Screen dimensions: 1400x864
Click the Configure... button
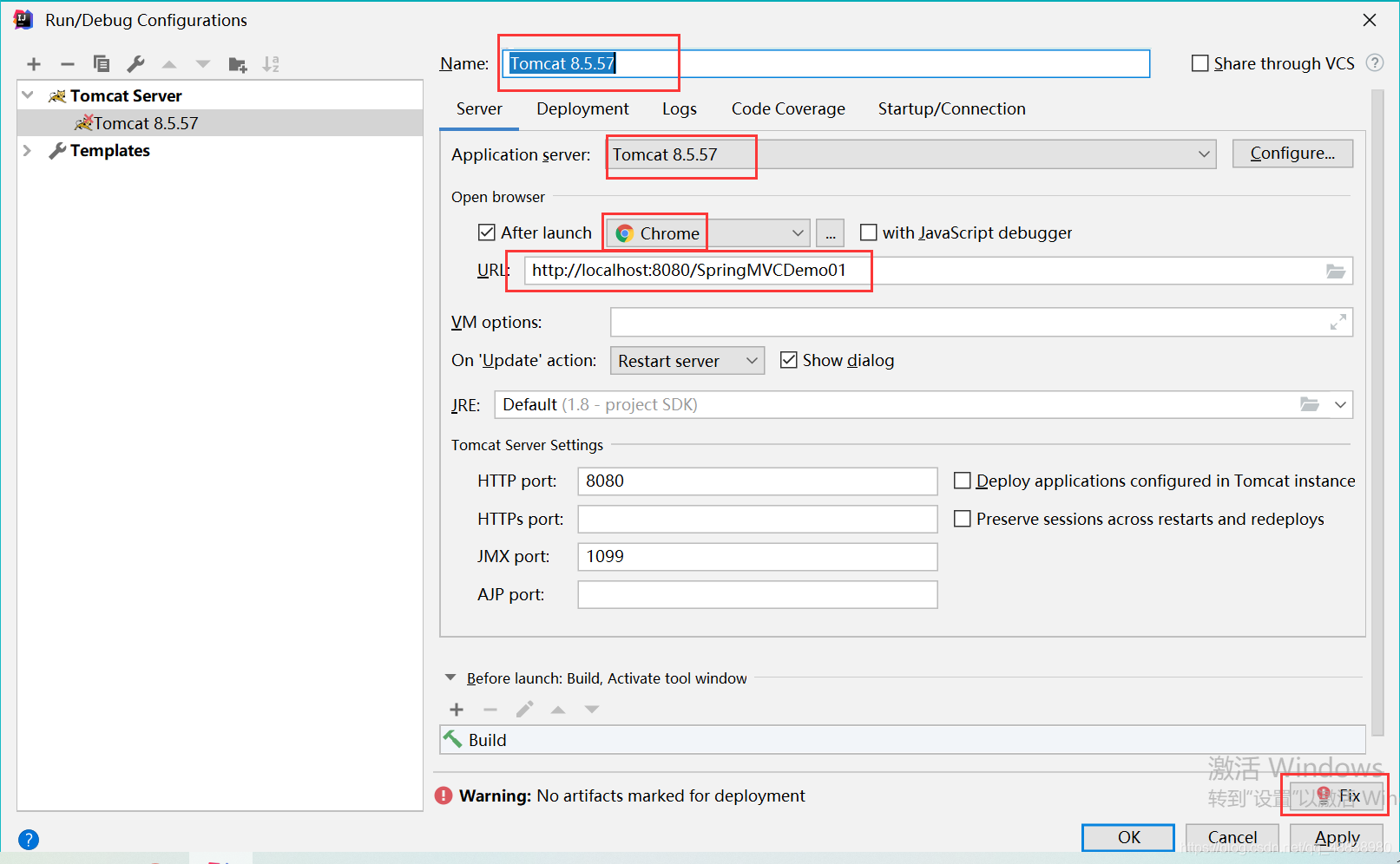click(1292, 154)
